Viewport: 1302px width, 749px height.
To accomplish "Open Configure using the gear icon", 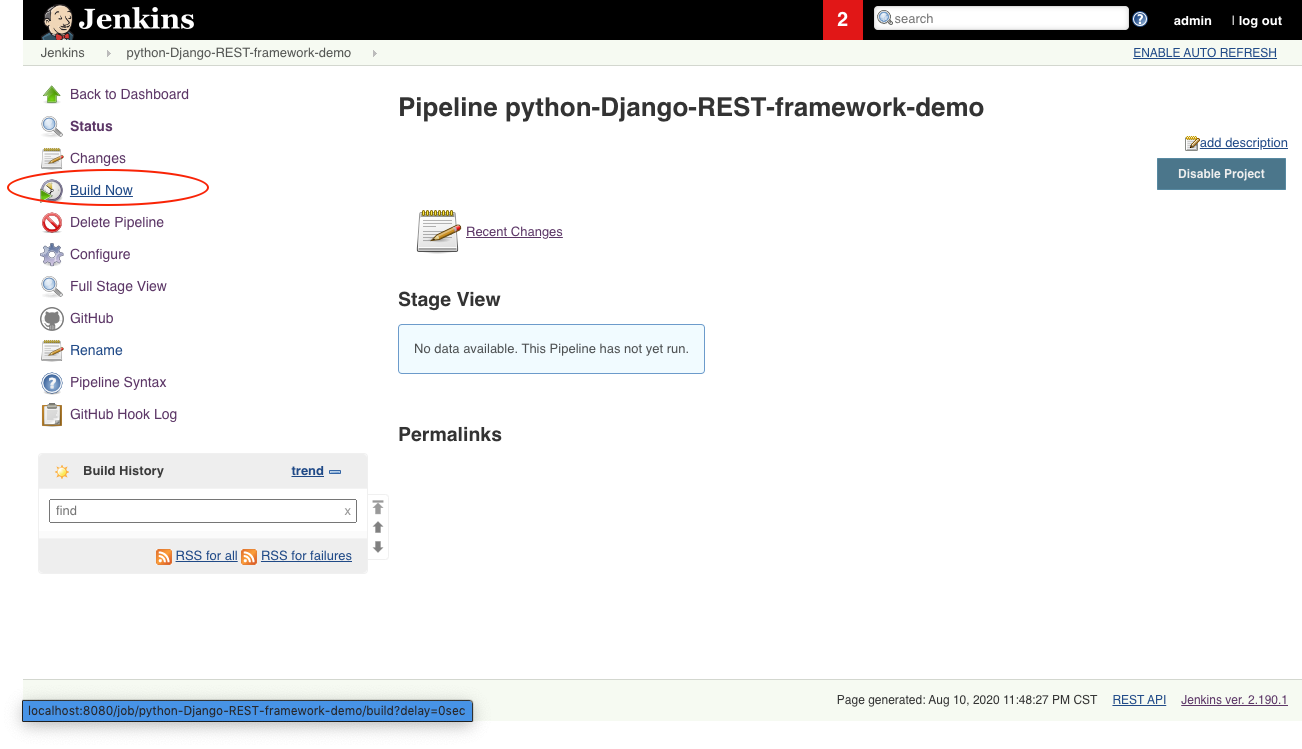I will (51, 254).
